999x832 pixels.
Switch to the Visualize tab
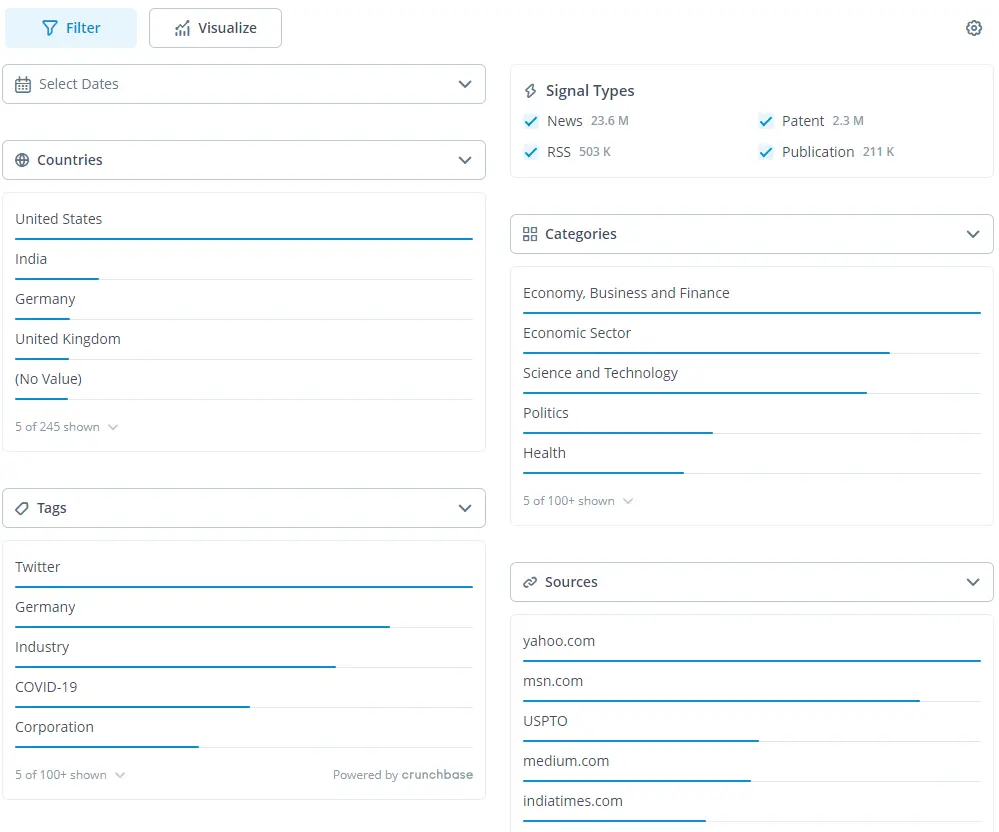tap(215, 28)
